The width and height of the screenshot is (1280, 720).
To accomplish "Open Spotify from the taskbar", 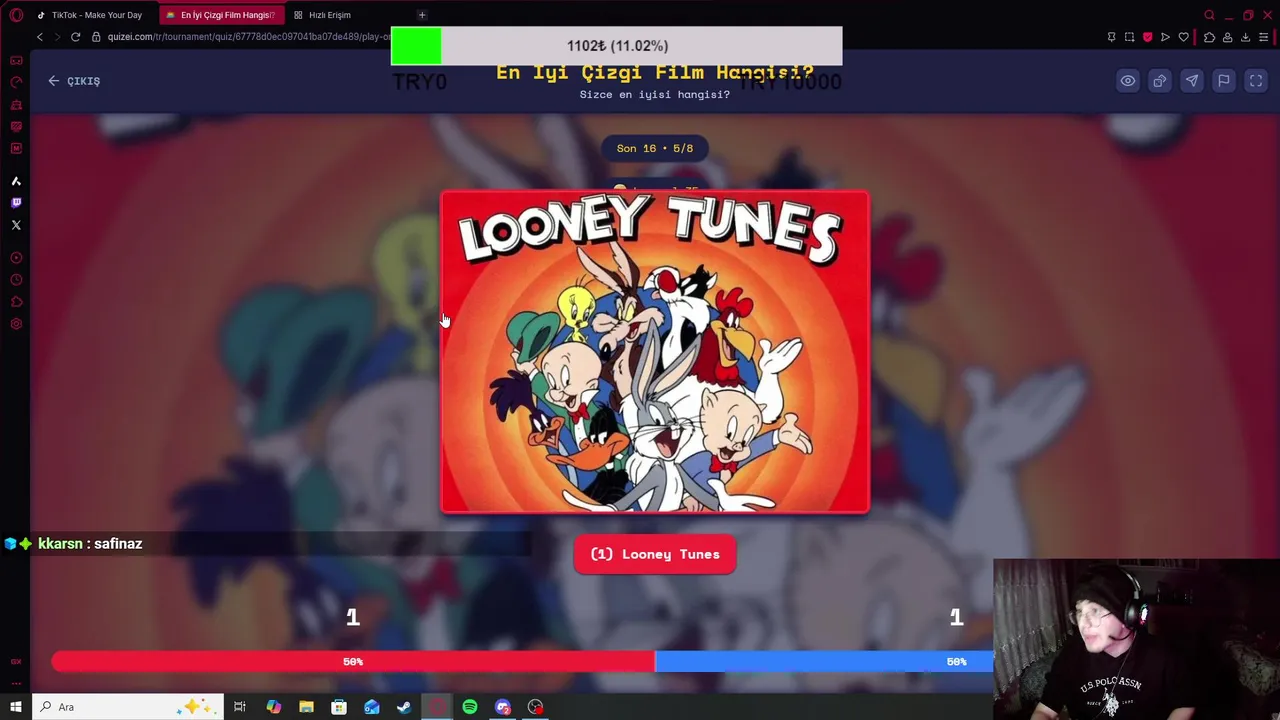I will tap(470, 707).
